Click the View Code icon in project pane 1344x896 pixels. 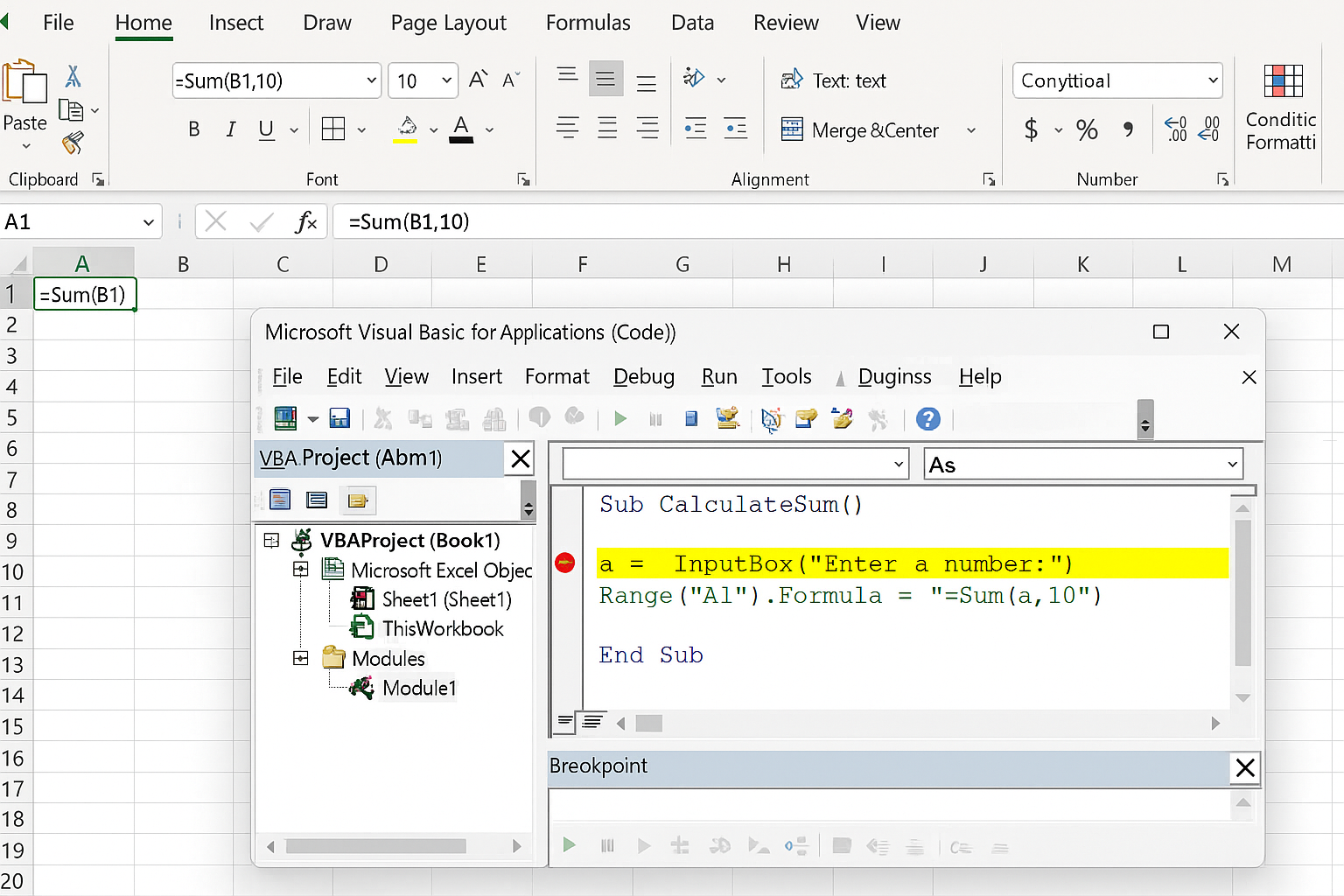pyautogui.click(x=280, y=500)
